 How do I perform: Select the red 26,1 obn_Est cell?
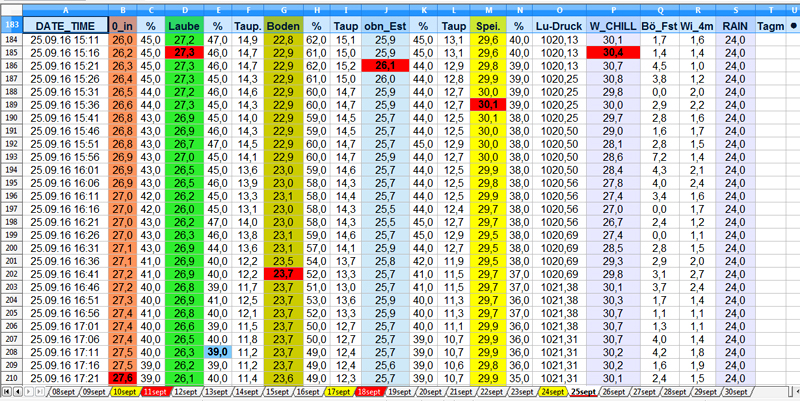(385, 65)
